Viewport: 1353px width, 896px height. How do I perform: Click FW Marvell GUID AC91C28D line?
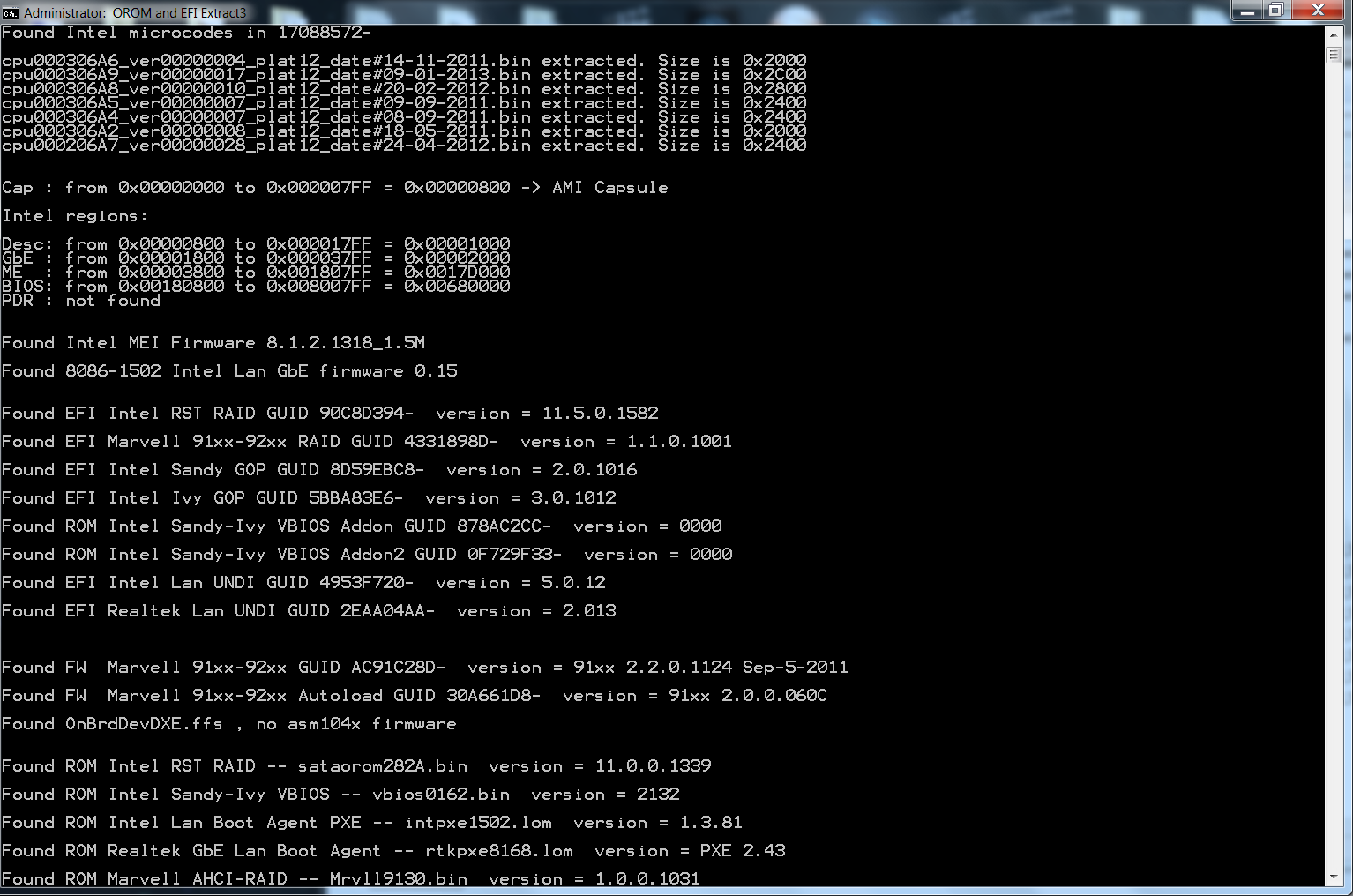pos(425,668)
